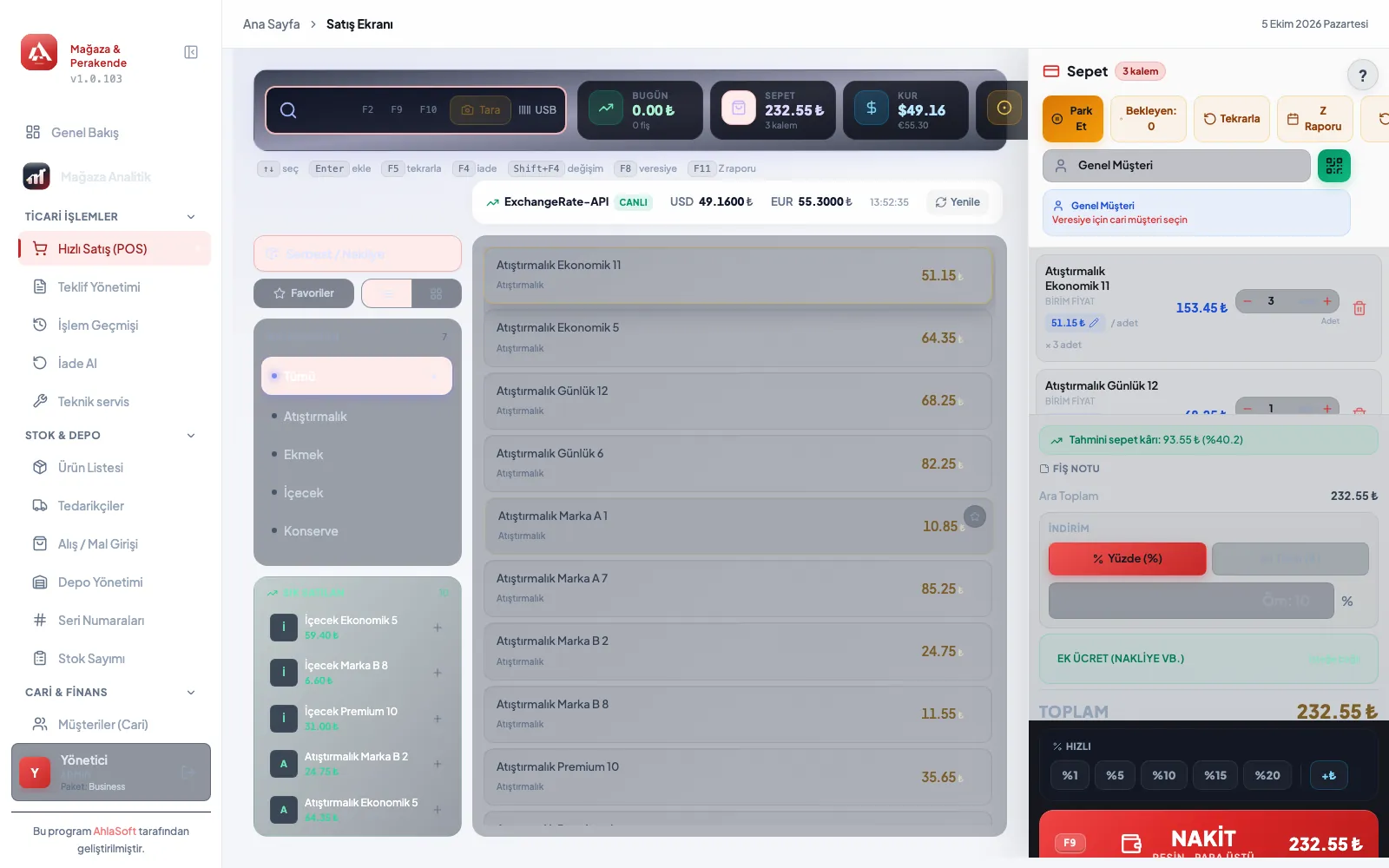Switch product list to grid view
The height and width of the screenshot is (868, 1389).
pos(436,293)
